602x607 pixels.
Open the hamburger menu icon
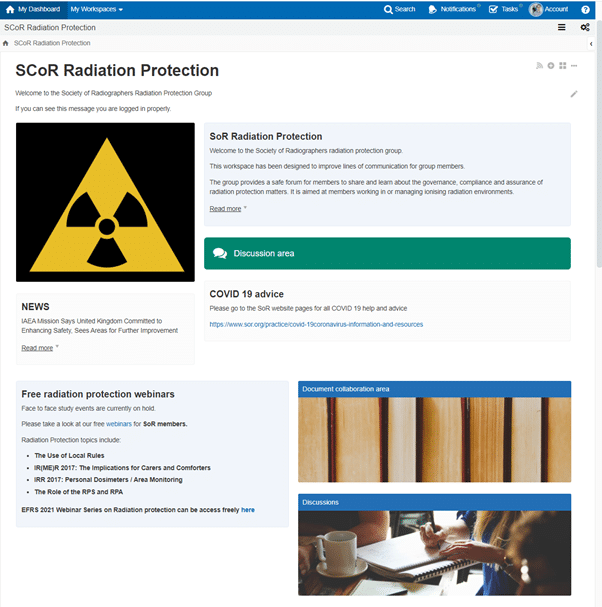pos(562,27)
